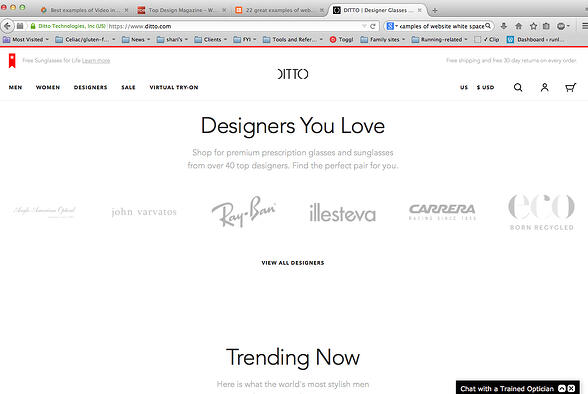Click the Anglo American Optical logo
Screen dimensions: 588x394
[x=44, y=211]
